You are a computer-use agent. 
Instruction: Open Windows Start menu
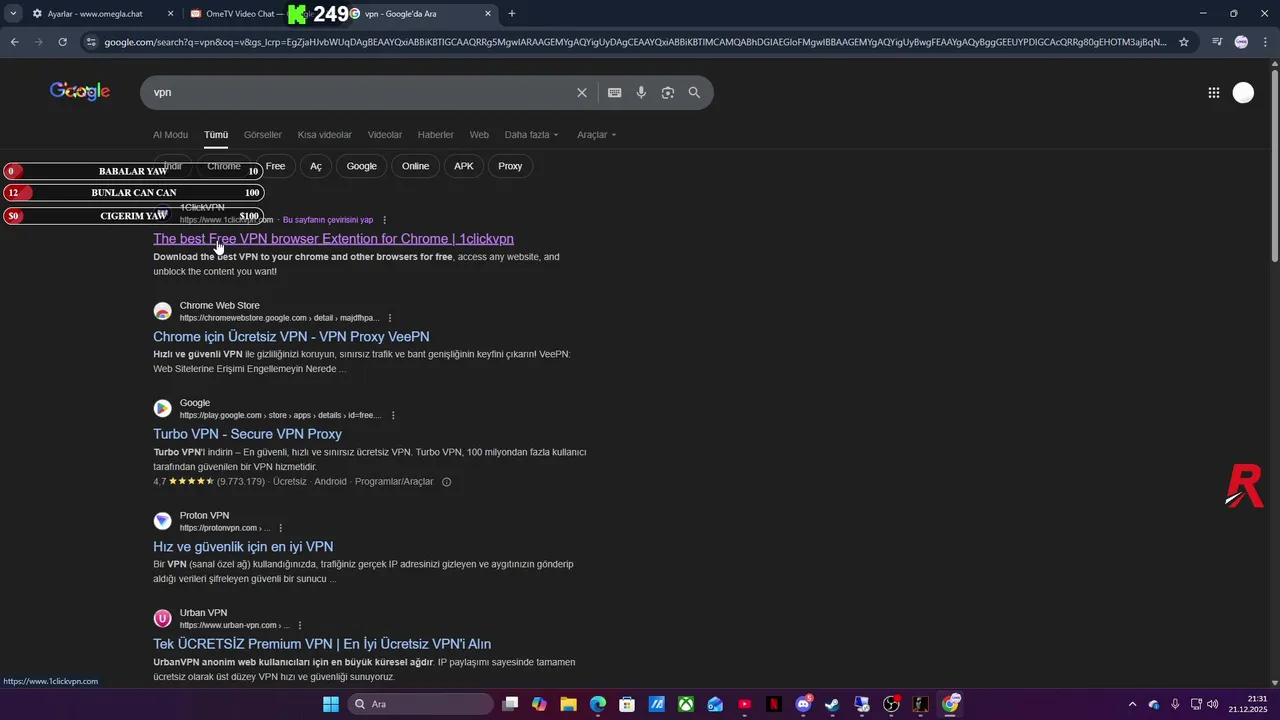point(331,704)
